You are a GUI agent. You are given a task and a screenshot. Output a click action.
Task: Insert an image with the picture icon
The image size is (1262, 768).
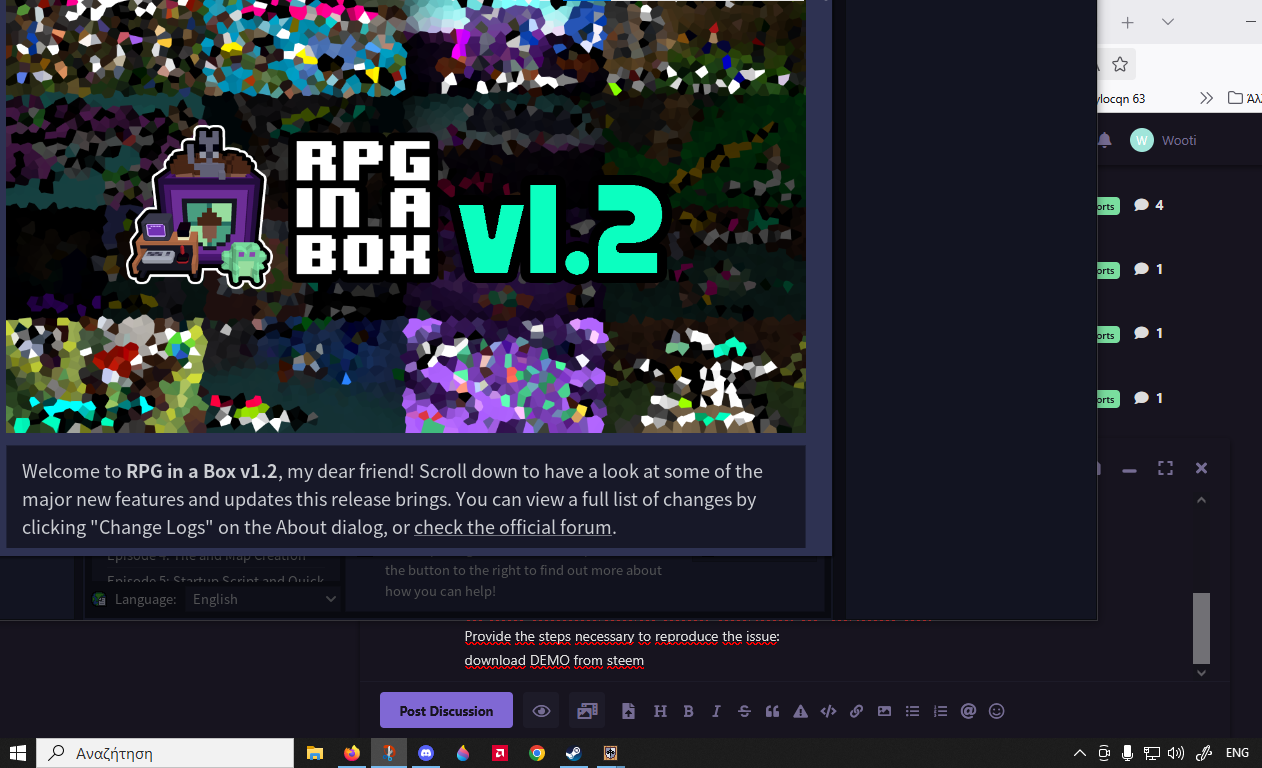pos(884,711)
